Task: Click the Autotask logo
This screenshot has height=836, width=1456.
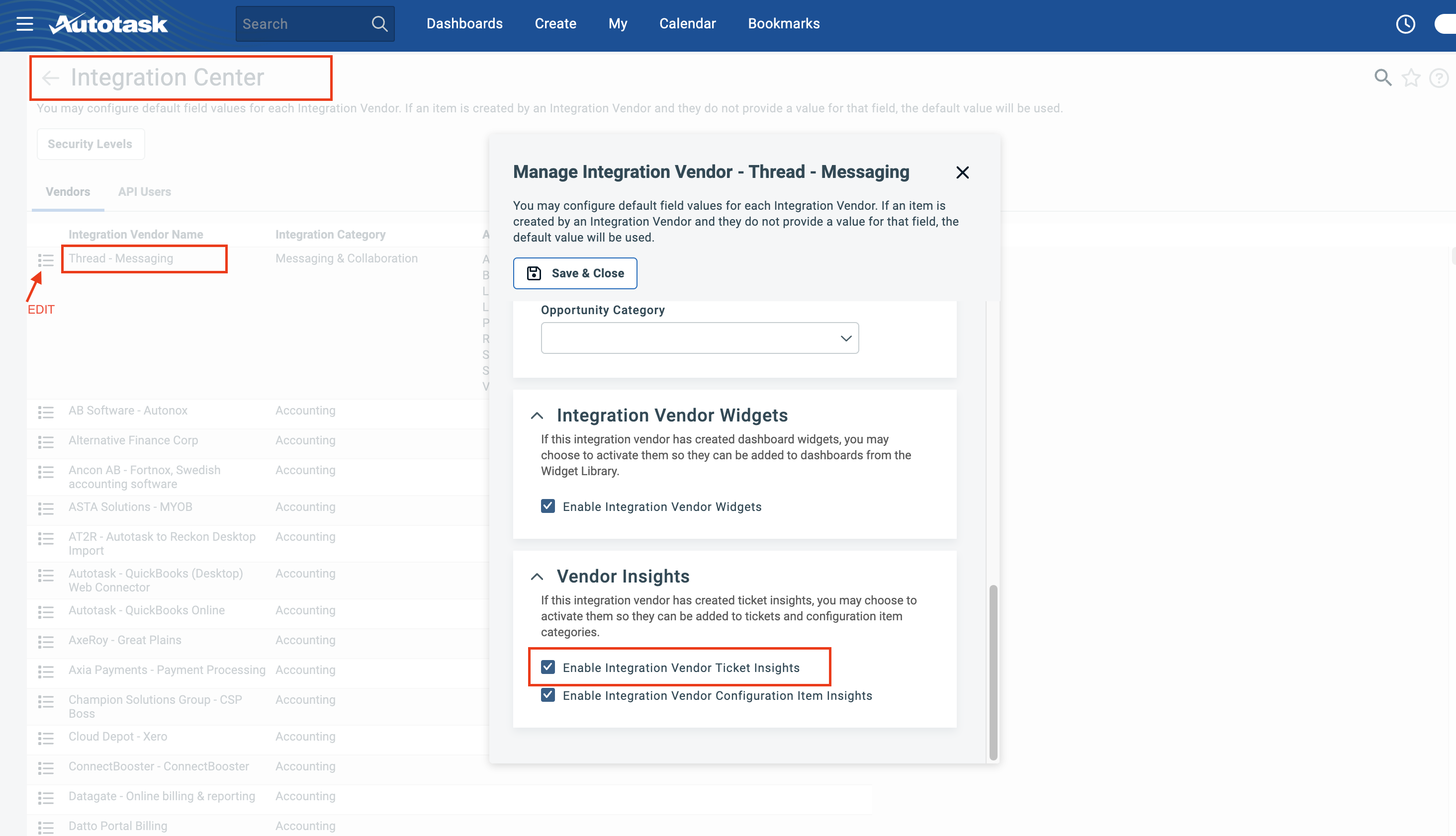Action: coord(108,23)
